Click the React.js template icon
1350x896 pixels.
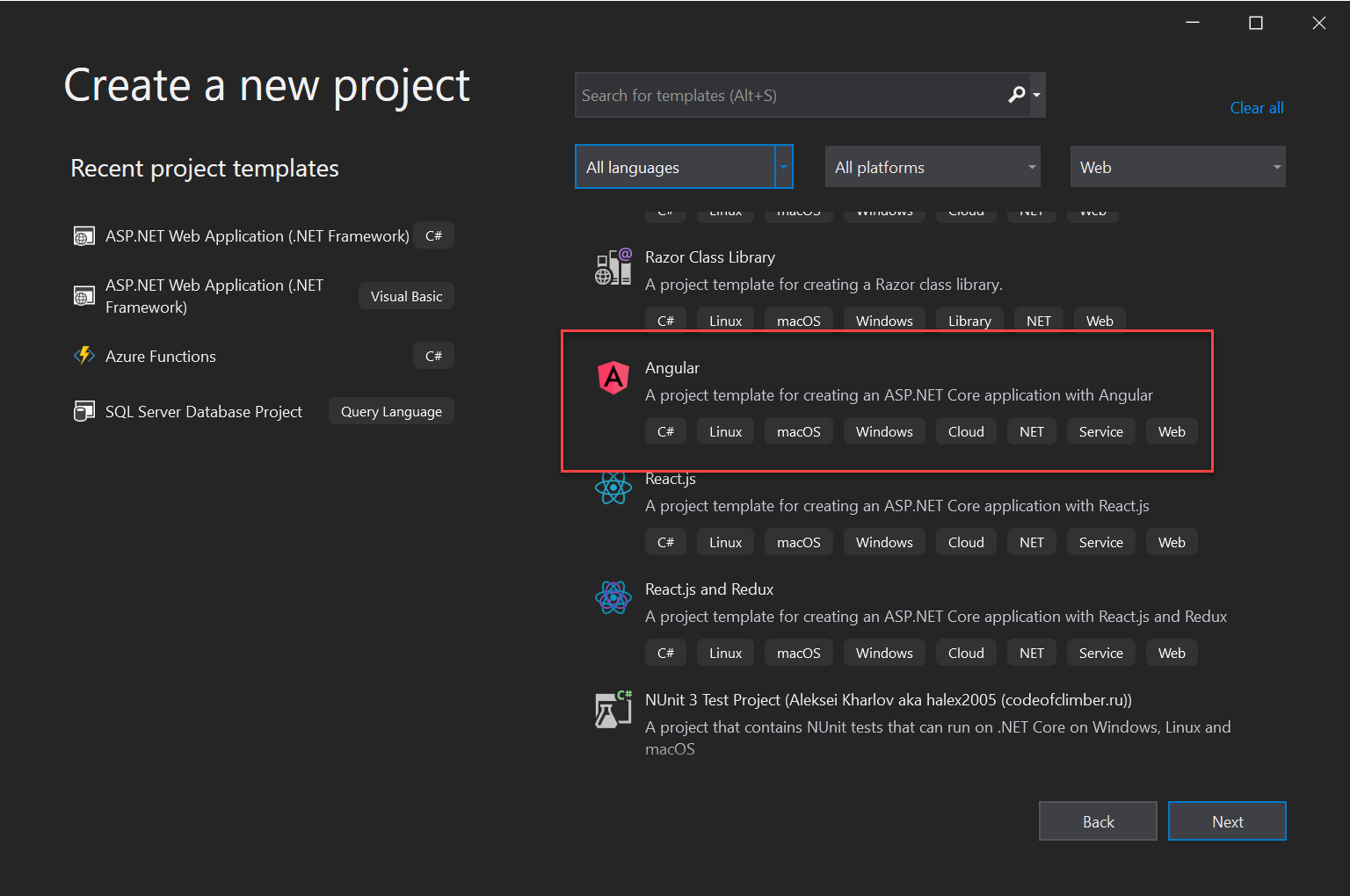tap(613, 488)
